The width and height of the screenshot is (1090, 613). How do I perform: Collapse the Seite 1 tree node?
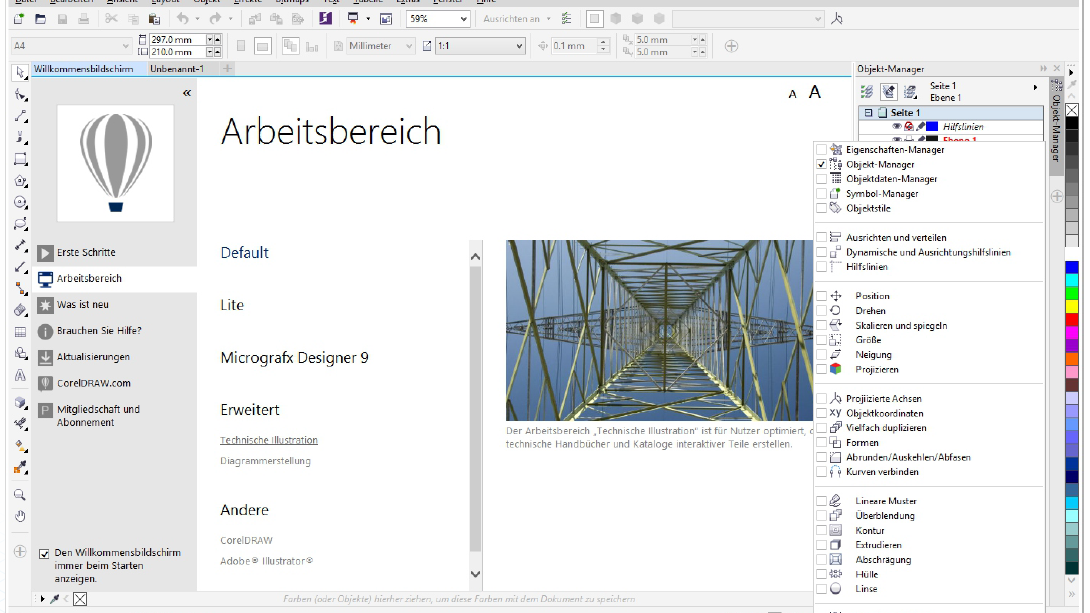pyautogui.click(x=869, y=113)
